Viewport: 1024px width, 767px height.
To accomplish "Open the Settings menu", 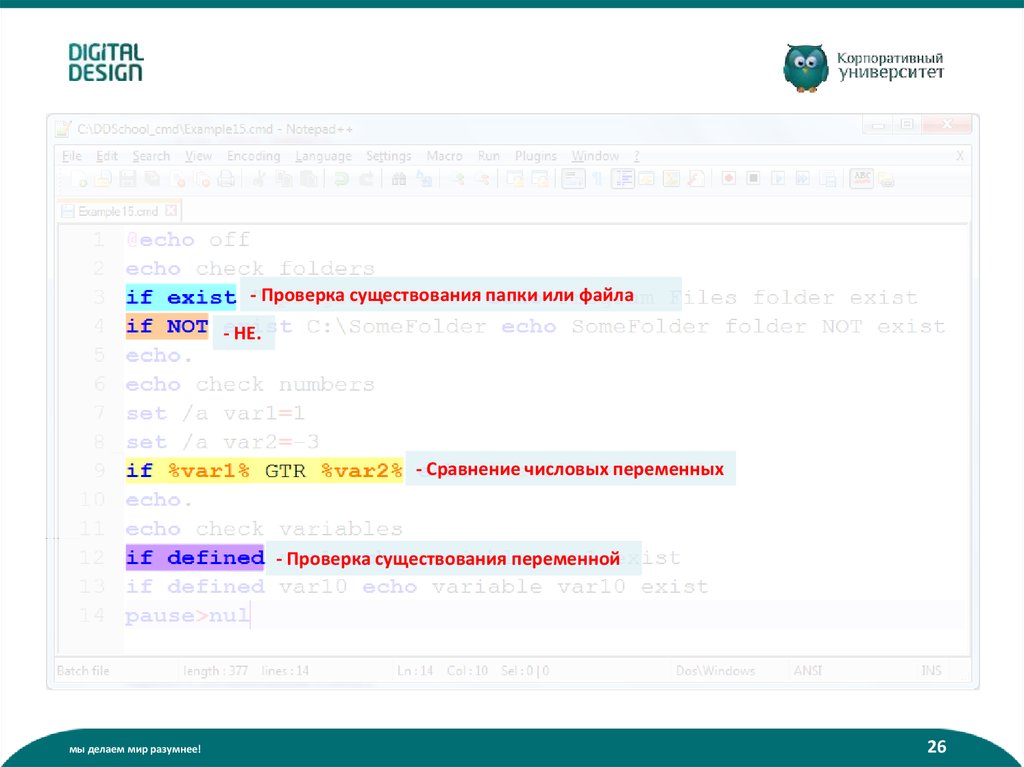I will pyautogui.click(x=389, y=156).
